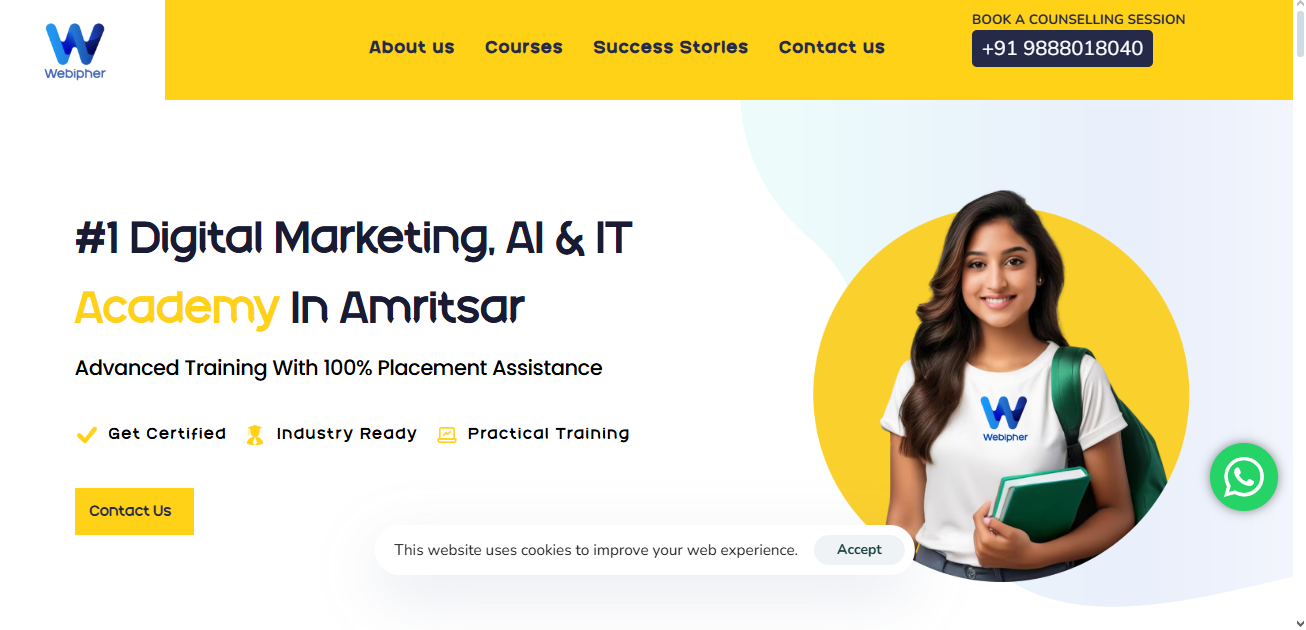Call the +91 9888018040 phone button
1306x630 pixels.
[1062, 48]
